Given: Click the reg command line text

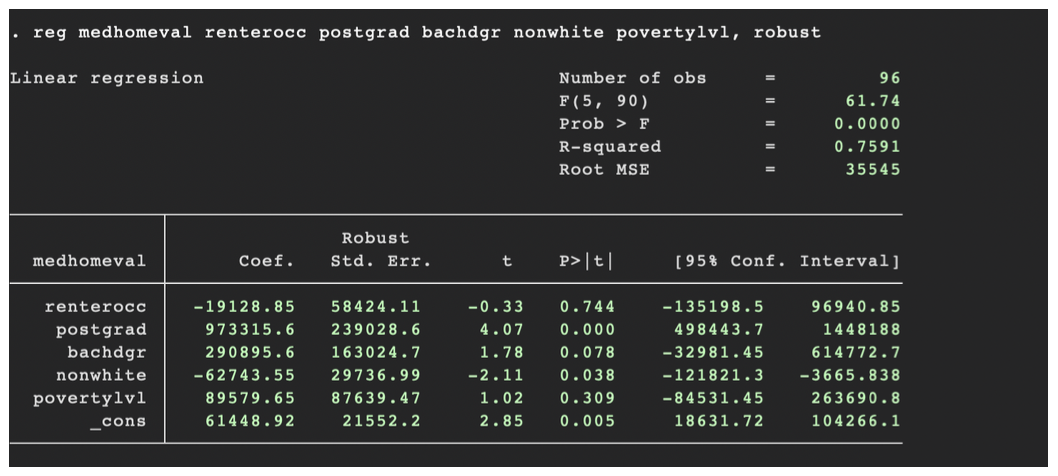Looking at the screenshot, I should click(416, 32).
